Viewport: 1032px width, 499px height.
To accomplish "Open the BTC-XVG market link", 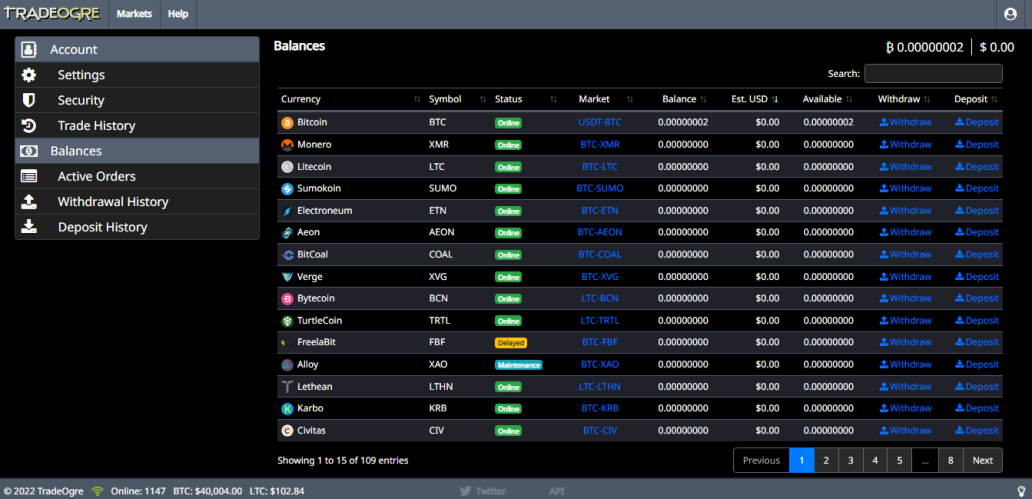I will 600,276.
